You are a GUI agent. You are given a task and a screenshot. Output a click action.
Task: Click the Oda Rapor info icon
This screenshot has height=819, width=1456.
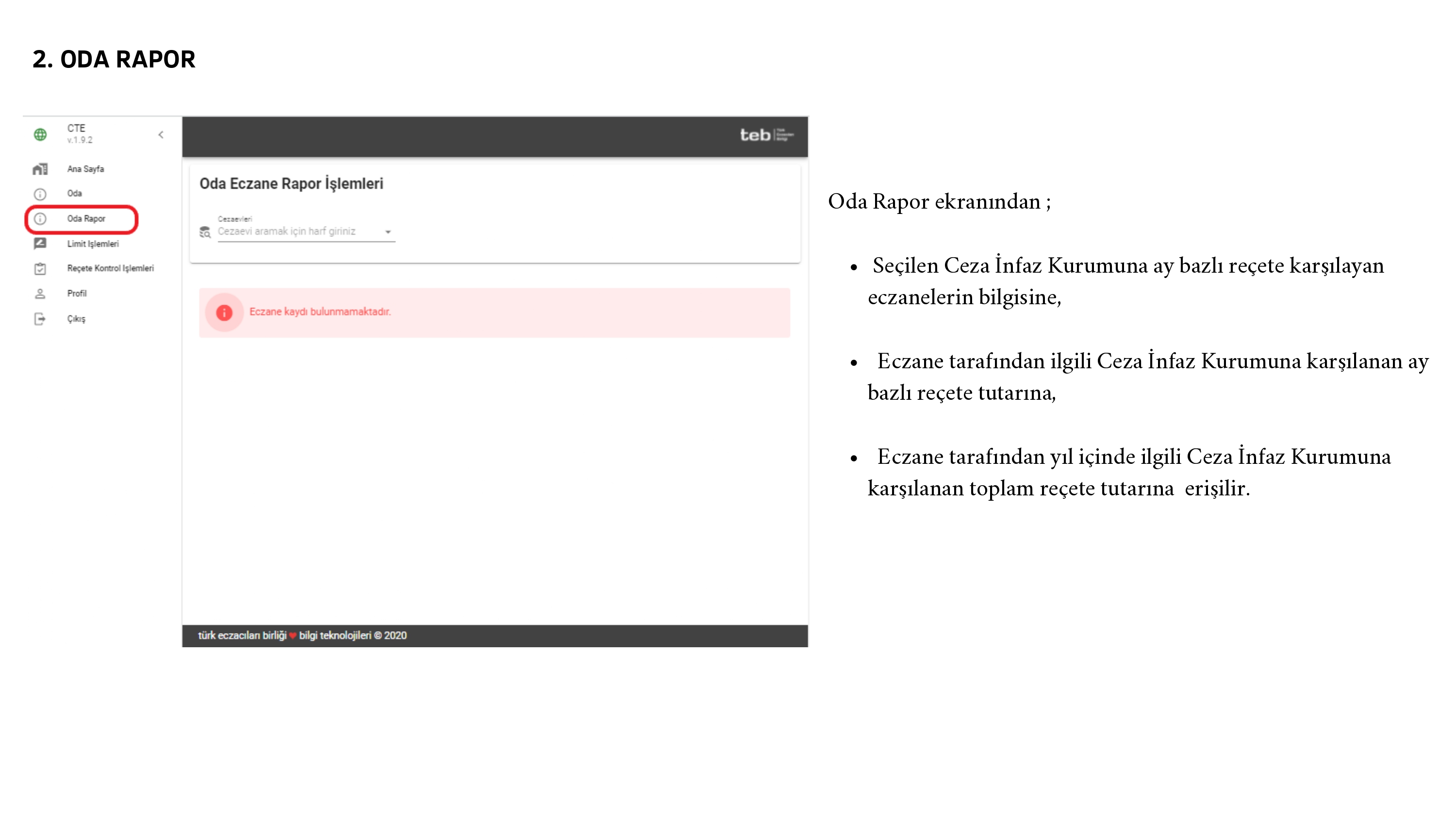coord(40,219)
